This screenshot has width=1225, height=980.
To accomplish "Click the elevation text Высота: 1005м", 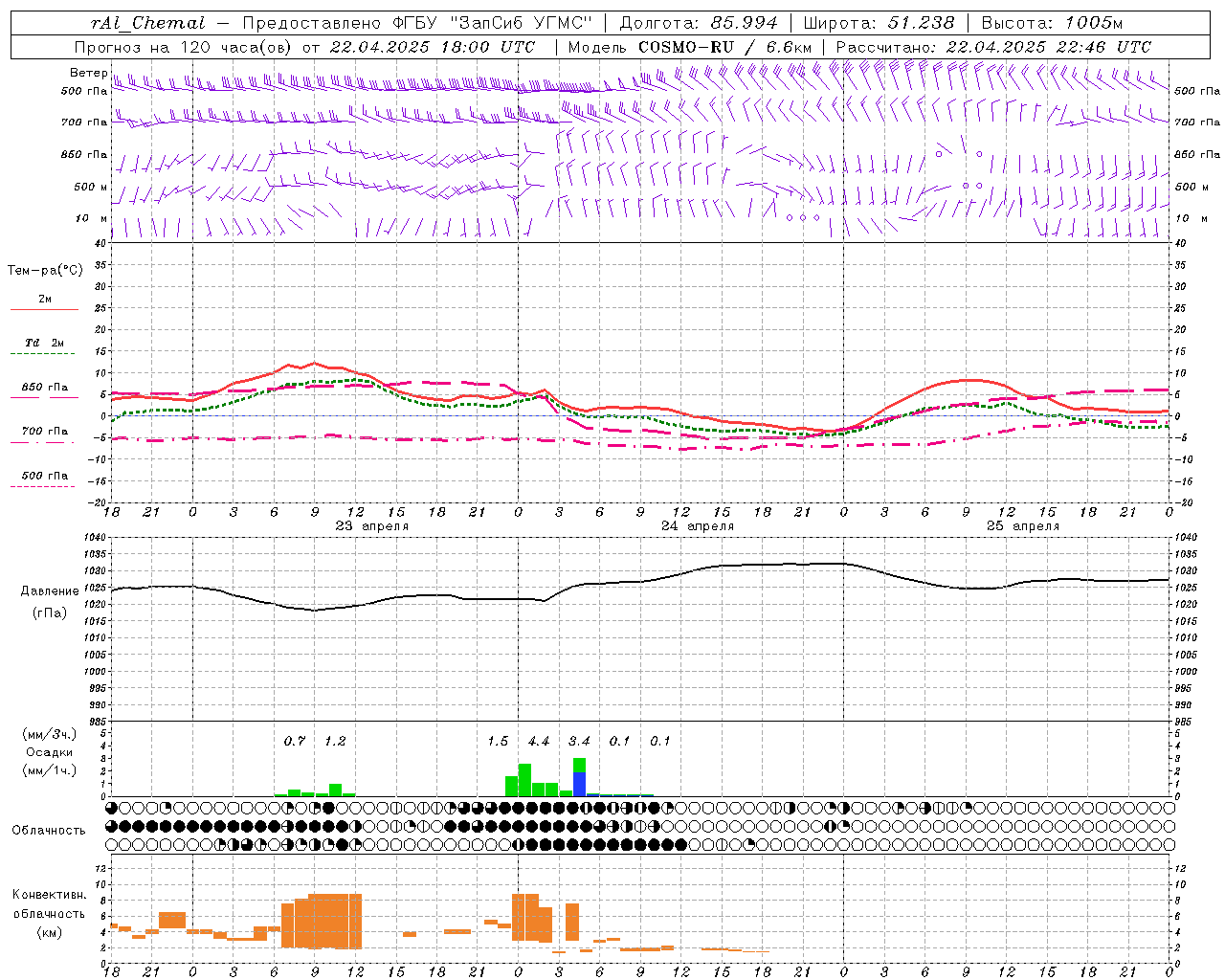I will coord(1052,23).
